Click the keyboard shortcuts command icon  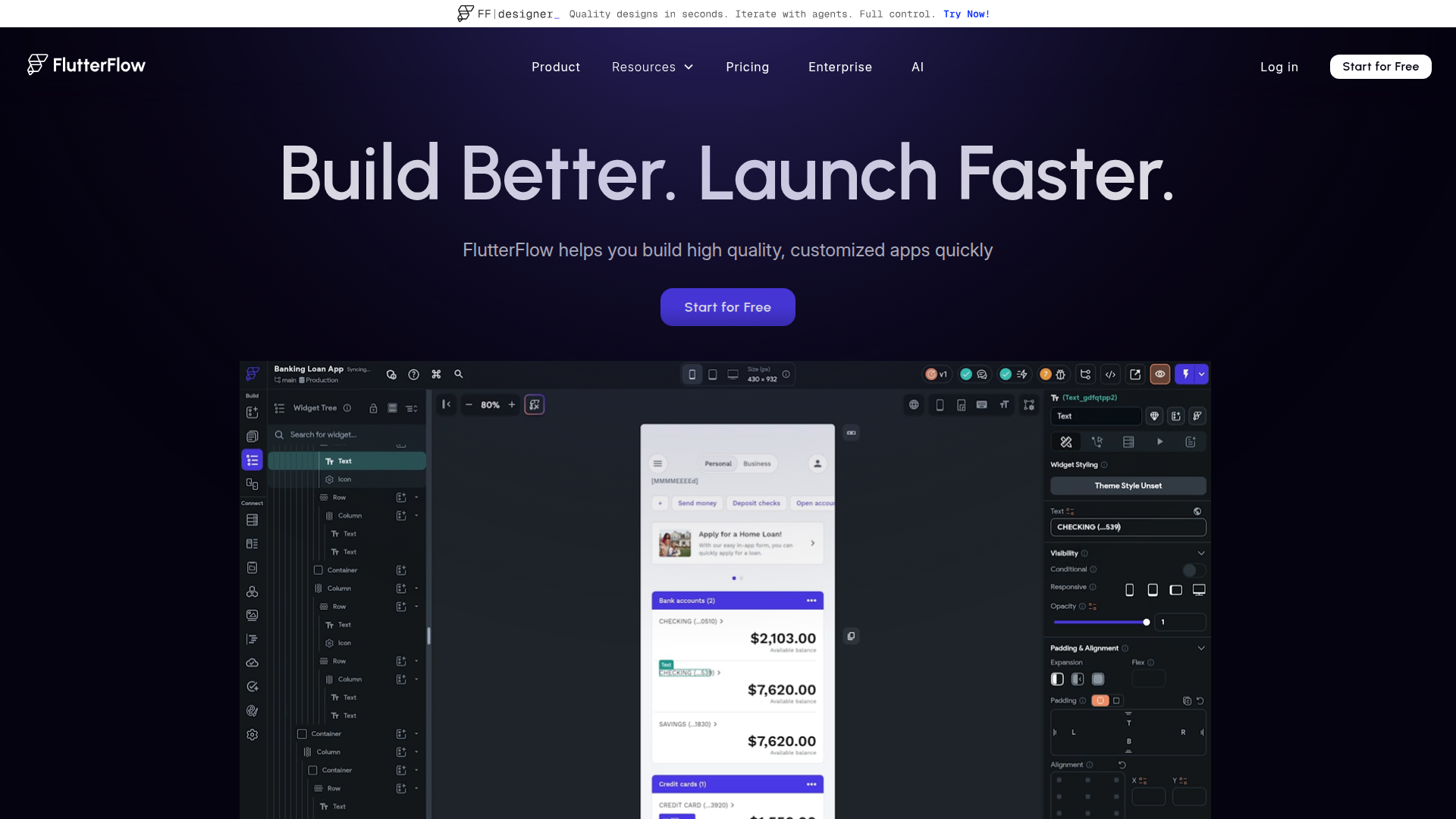pyautogui.click(x=436, y=374)
